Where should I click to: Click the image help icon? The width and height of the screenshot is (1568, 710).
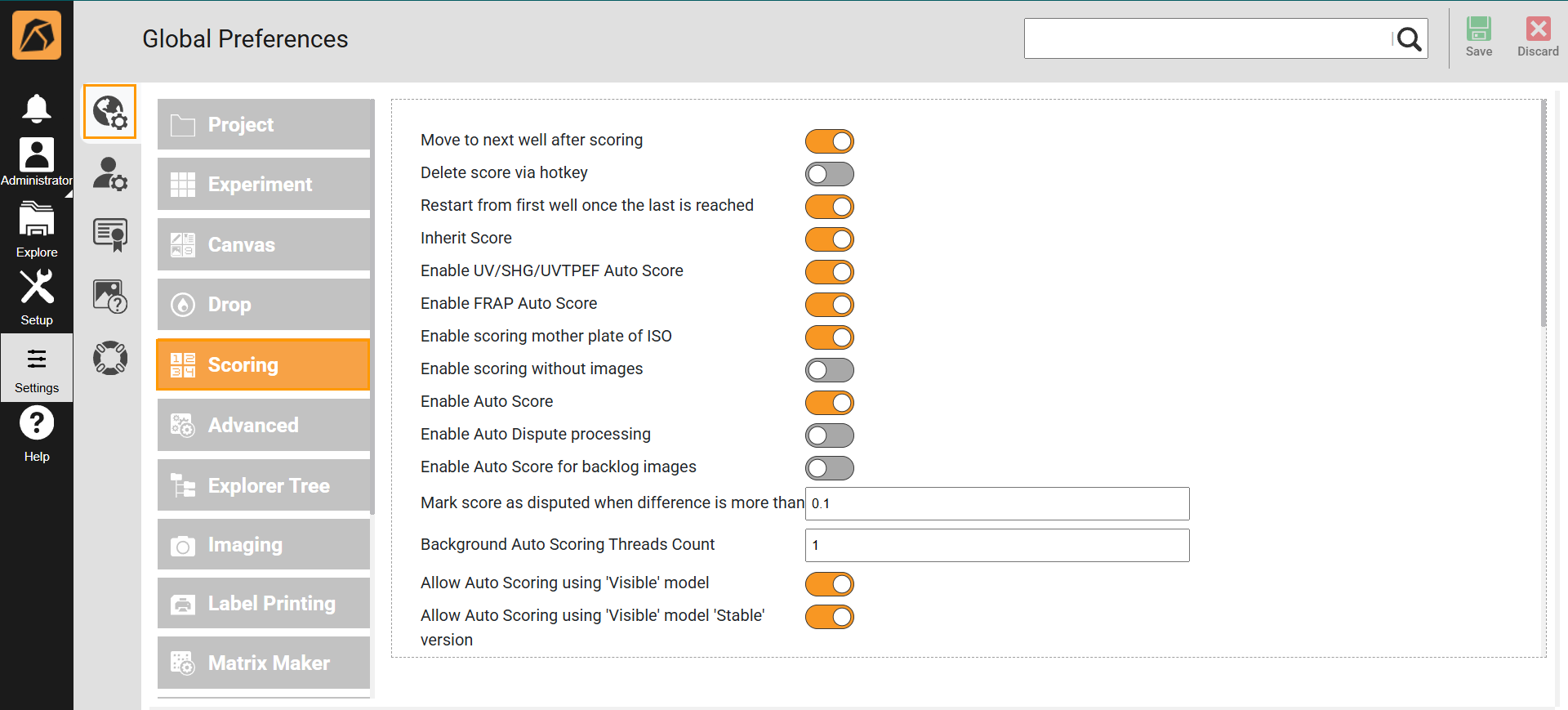click(x=109, y=297)
